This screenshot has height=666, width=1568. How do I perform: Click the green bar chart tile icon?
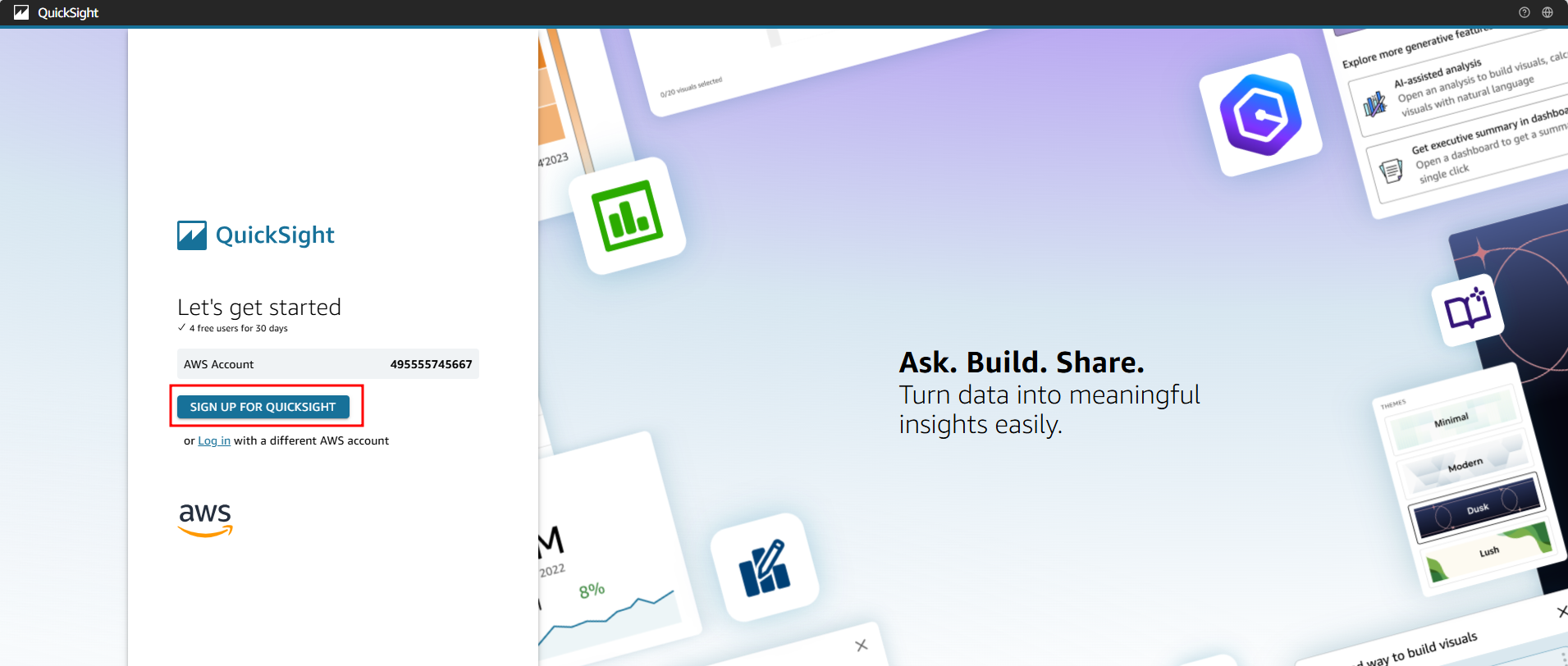click(628, 216)
